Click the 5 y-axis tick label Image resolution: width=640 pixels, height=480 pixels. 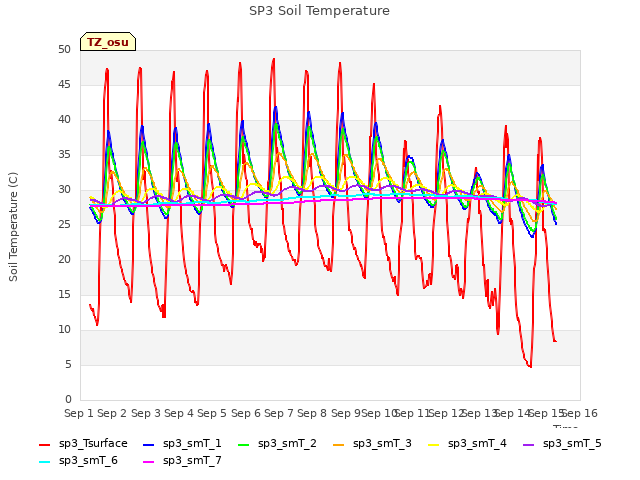tap(68, 364)
